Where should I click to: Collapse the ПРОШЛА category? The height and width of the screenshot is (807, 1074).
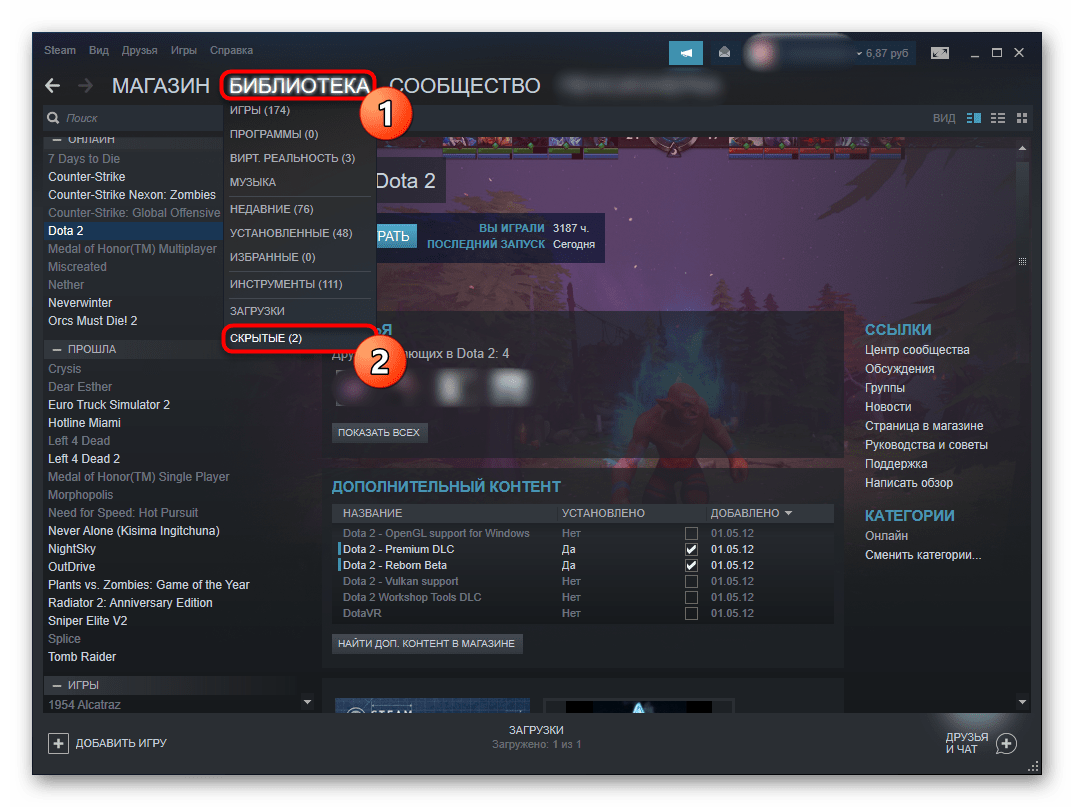click(57, 349)
